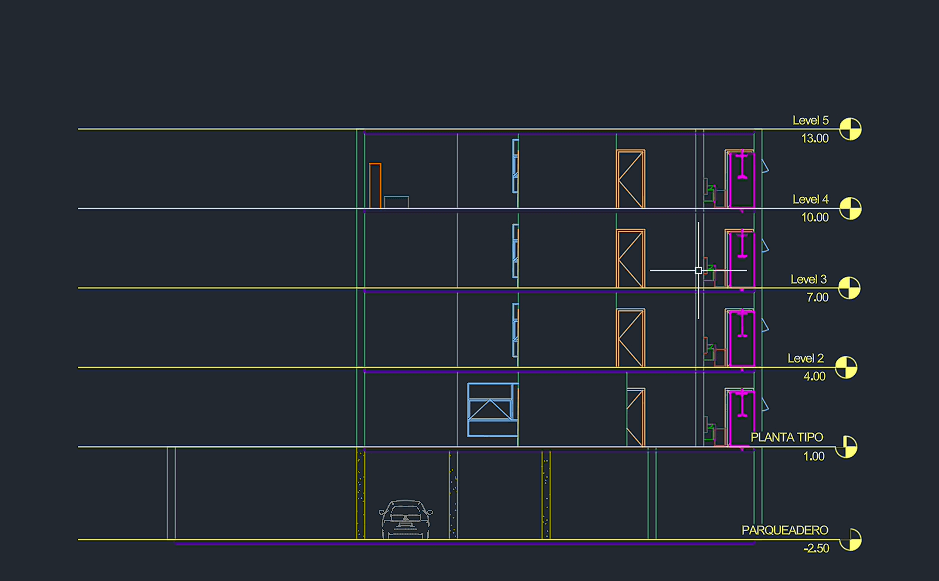Viewport: 939px width, 581px height.
Task: Pick the Level 3 elevation datum marker
Action: [848, 288]
